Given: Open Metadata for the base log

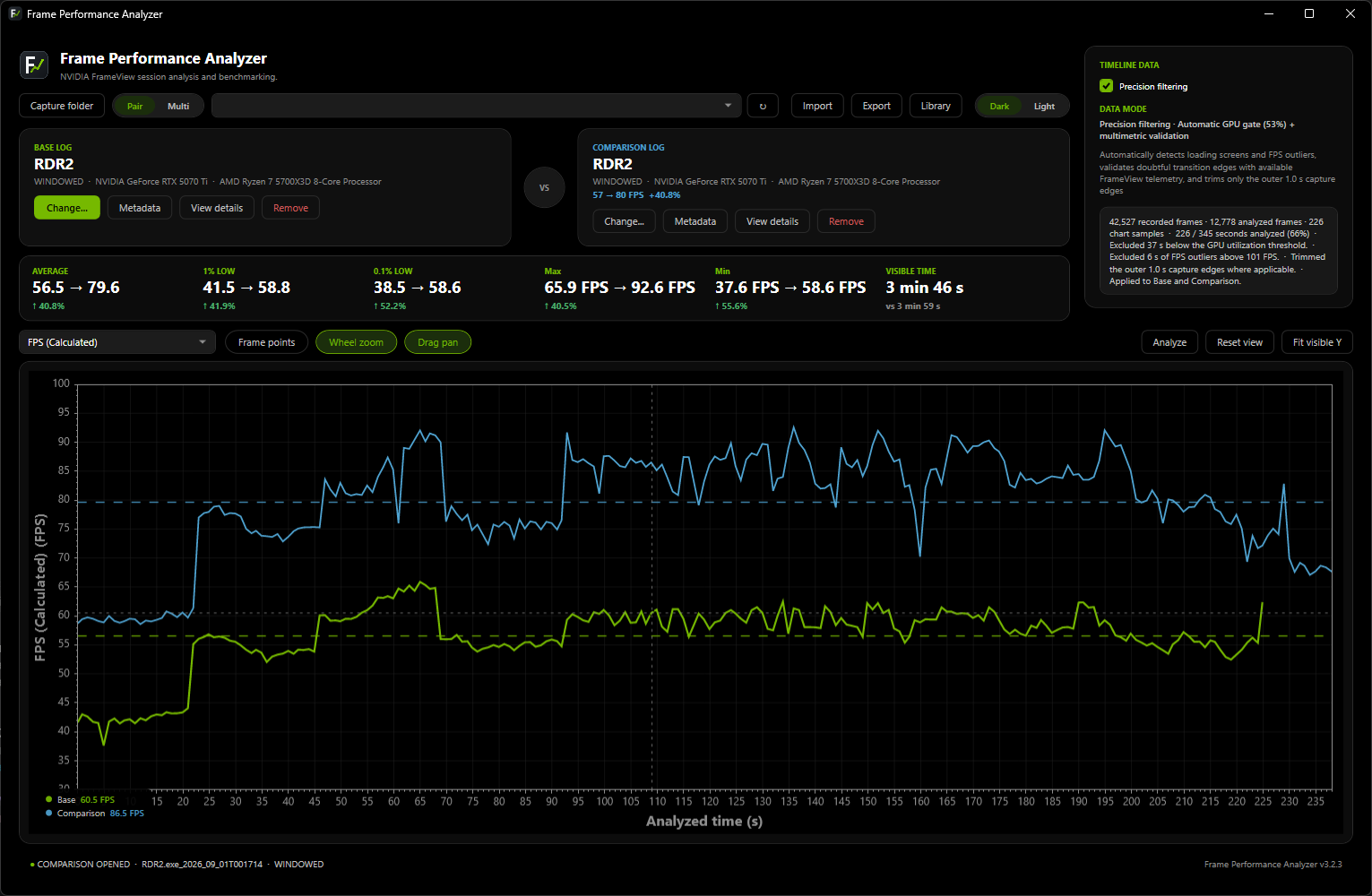Looking at the screenshot, I should point(140,208).
